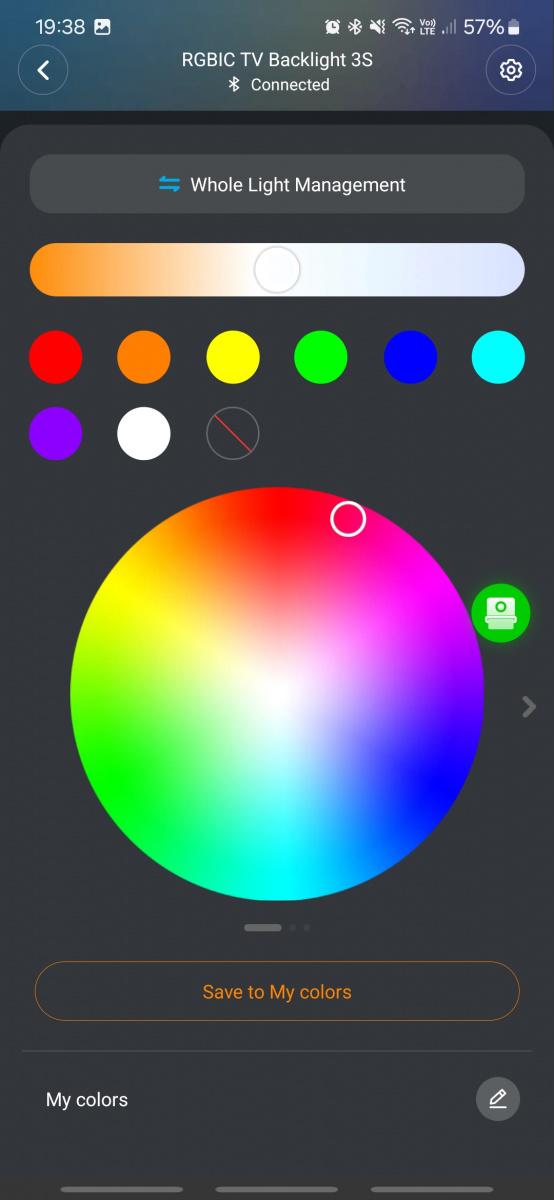Open device settings gear icon
Viewport: 554px width, 1200px height.
click(511, 71)
